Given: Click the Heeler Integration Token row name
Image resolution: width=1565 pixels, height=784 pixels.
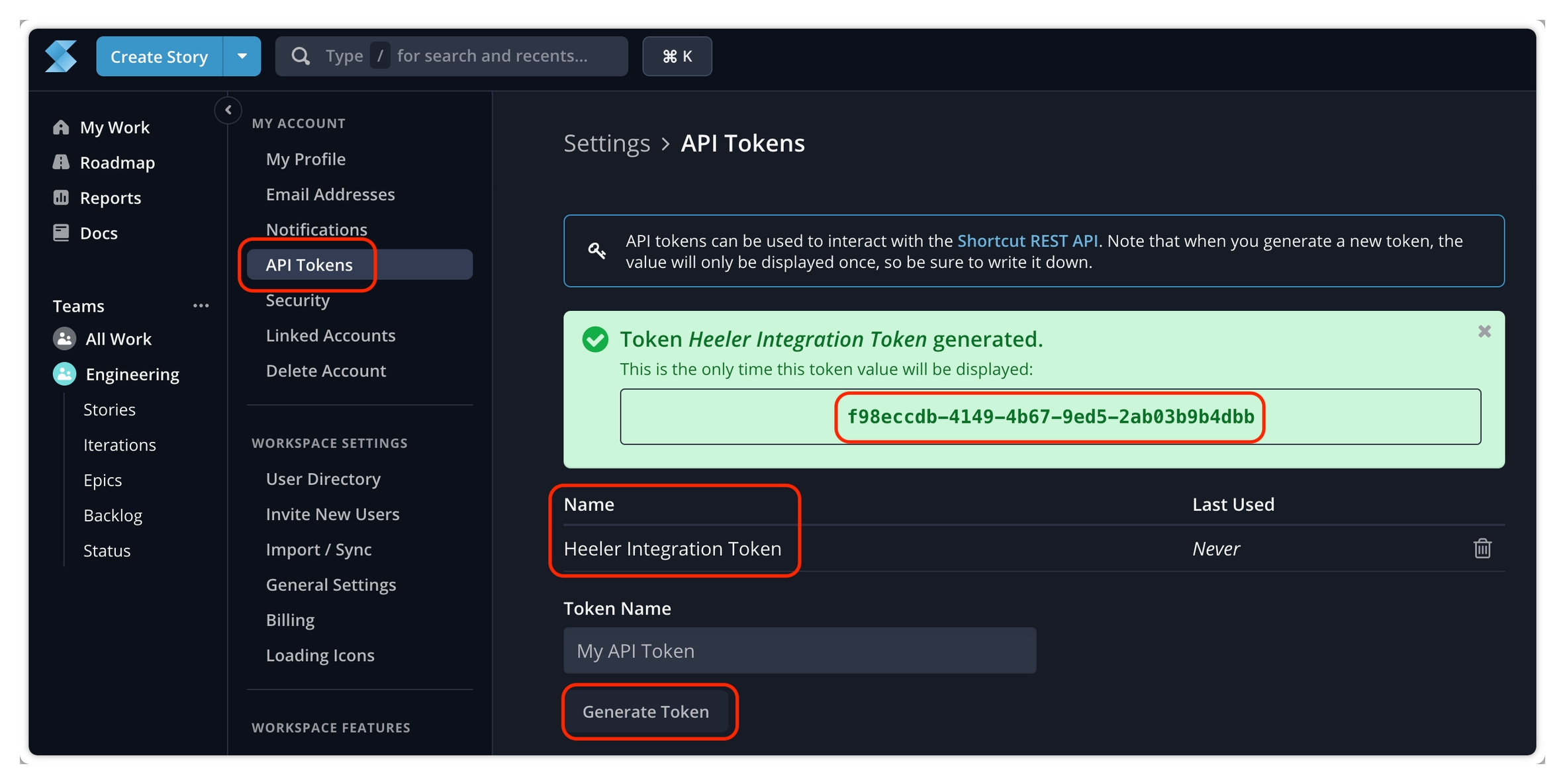Looking at the screenshot, I should click(x=673, y=549).
